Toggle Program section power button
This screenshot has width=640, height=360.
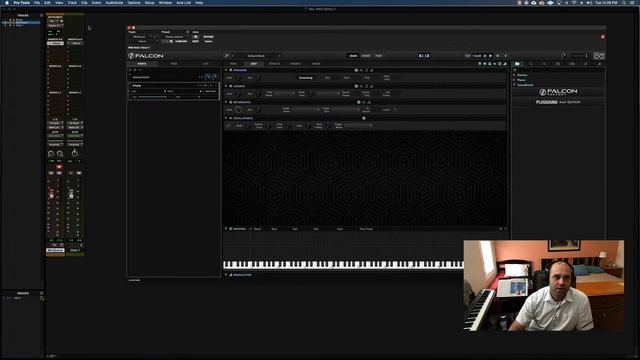coord(231,70)
